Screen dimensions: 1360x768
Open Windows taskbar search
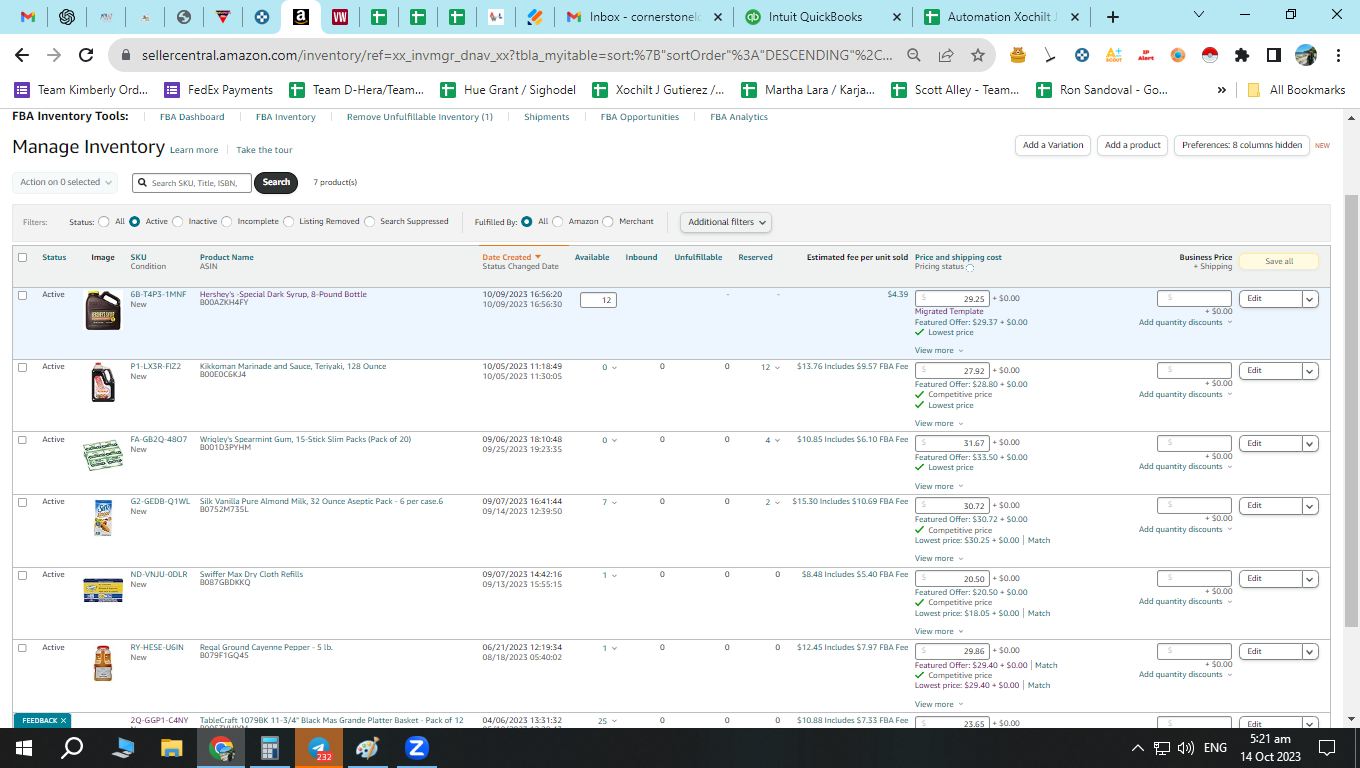(x=72, y=747)
